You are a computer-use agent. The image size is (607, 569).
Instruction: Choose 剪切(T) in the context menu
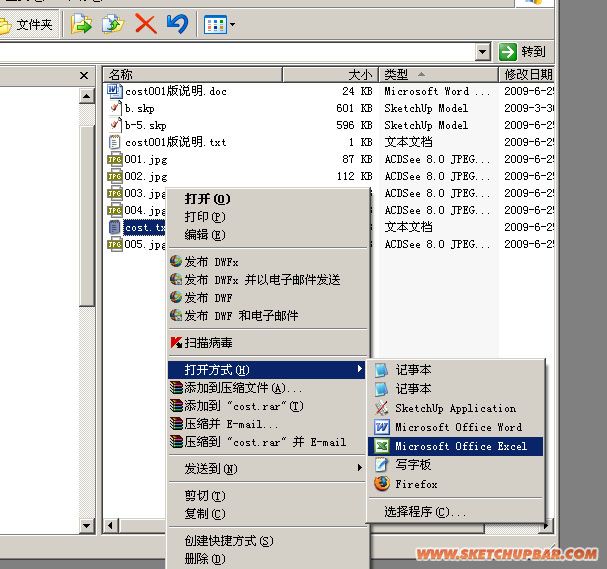[x=267, y=496]
